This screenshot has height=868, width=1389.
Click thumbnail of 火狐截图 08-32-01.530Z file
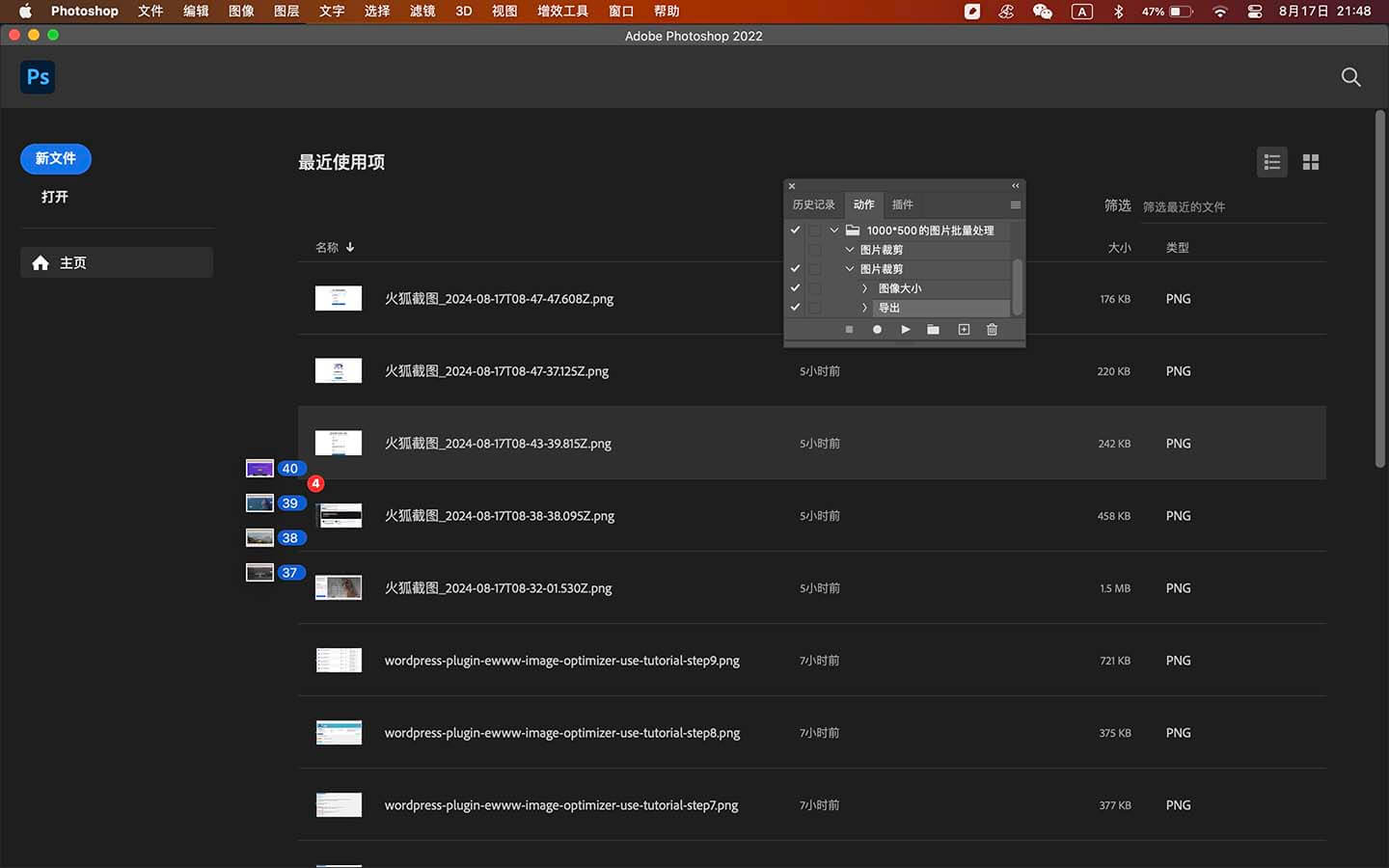(339, 587)
